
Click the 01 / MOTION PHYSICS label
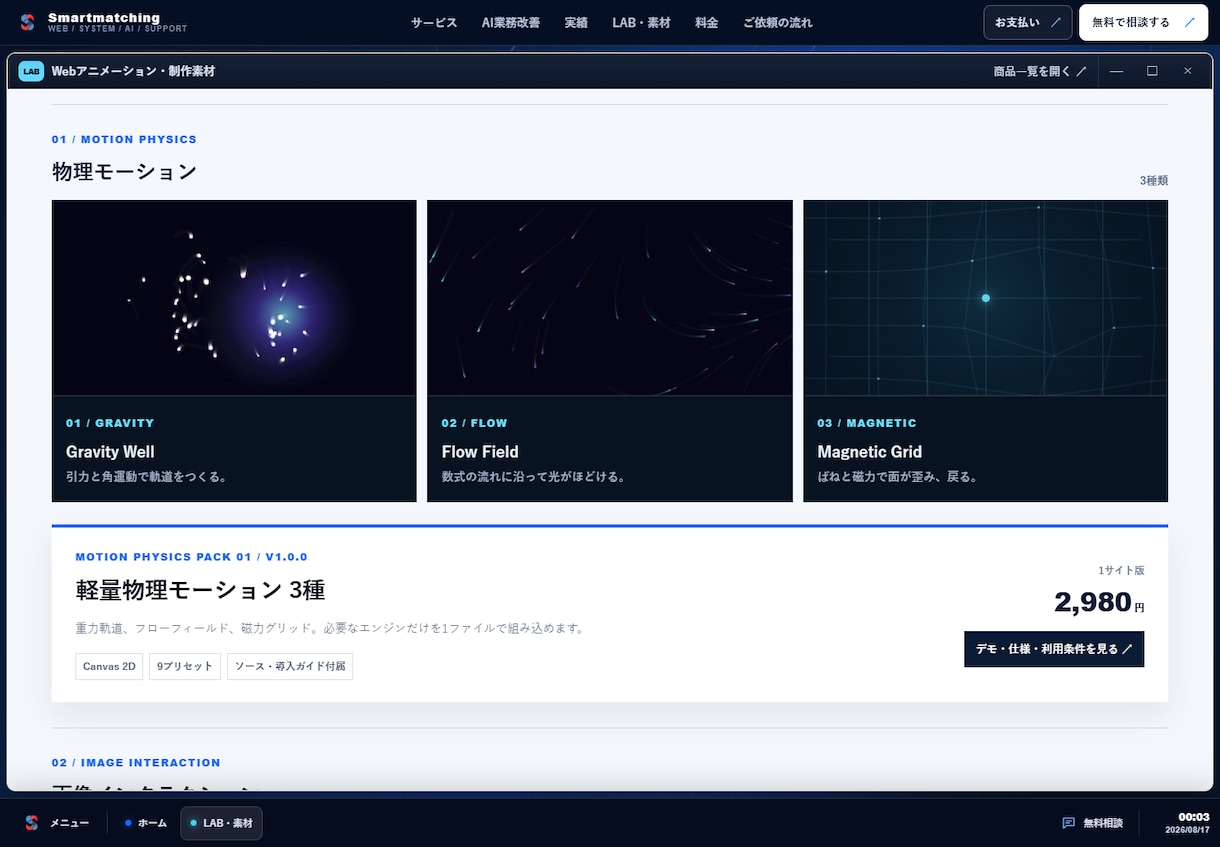[x=124, y=140]
